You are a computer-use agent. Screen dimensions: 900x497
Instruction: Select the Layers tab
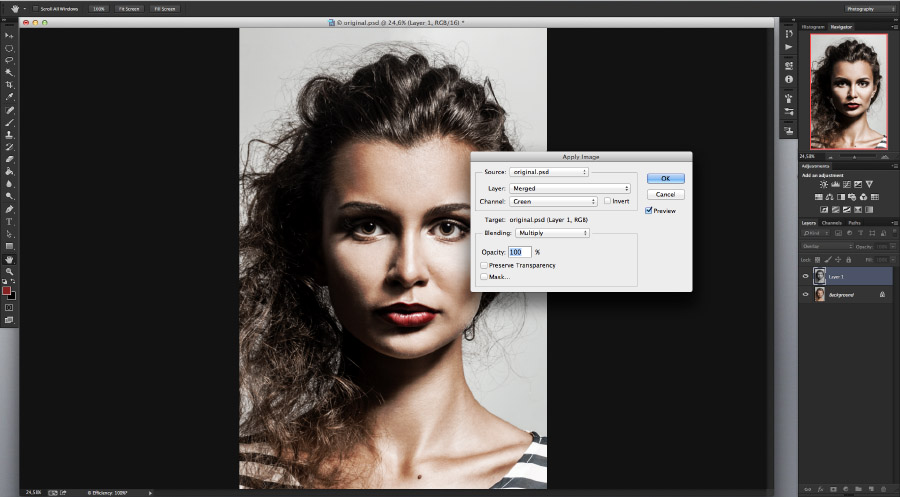809,223
